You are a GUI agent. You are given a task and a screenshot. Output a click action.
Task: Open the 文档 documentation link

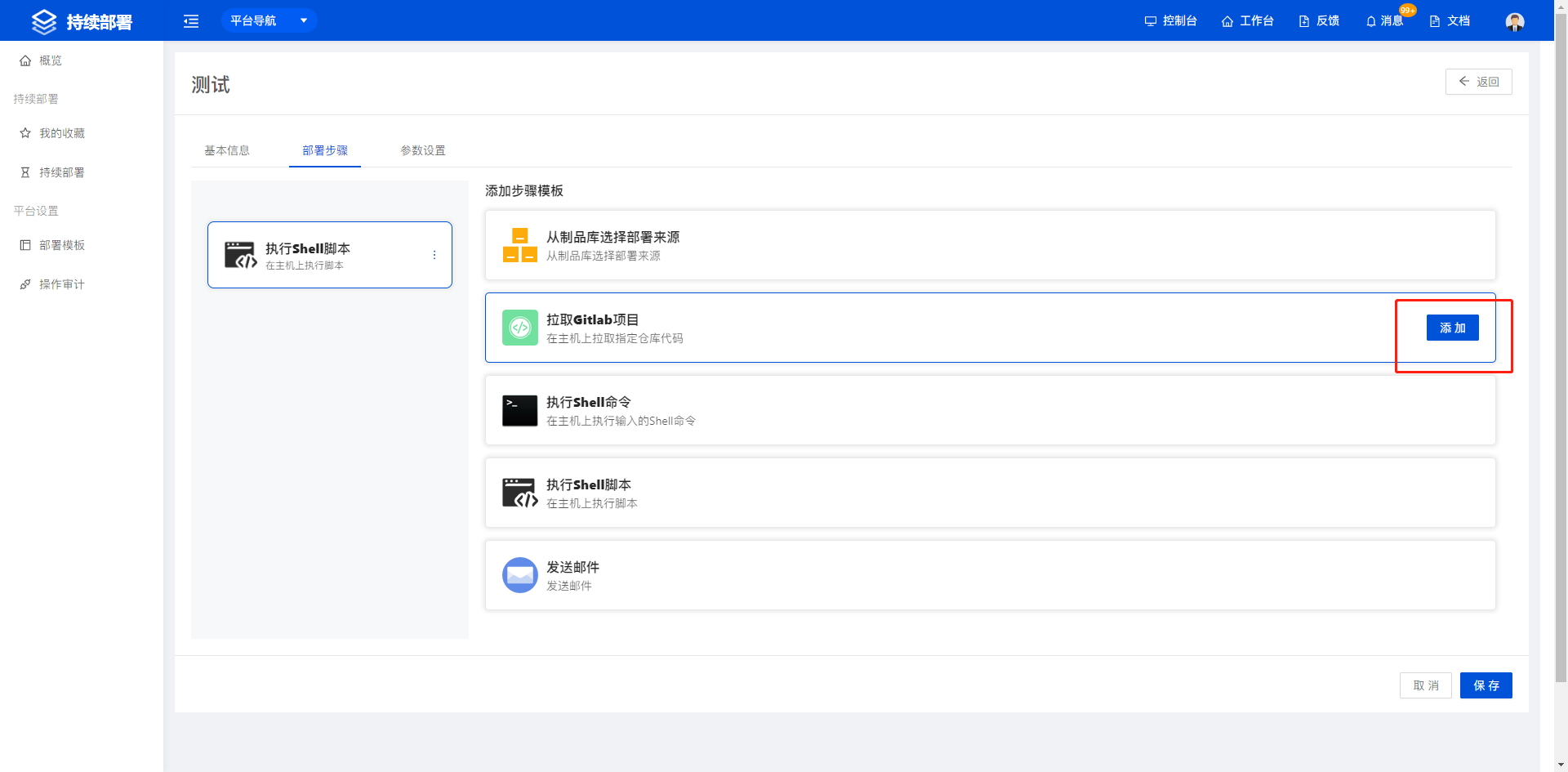[x=1450, y=20]
